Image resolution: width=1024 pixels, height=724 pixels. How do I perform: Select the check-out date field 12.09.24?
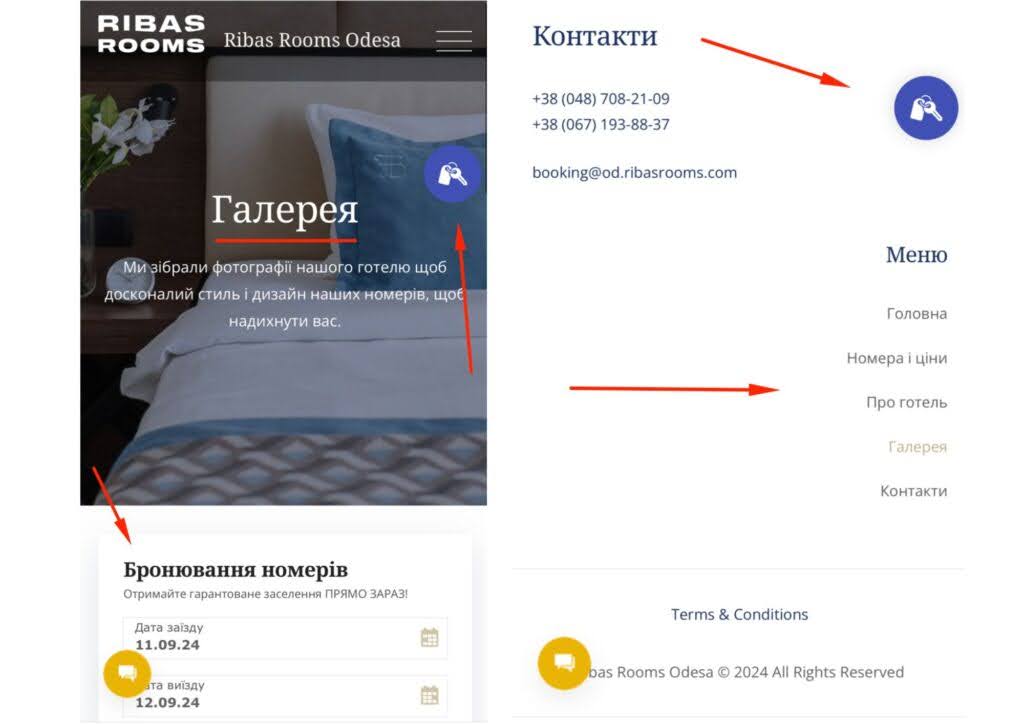pos(285,695)
